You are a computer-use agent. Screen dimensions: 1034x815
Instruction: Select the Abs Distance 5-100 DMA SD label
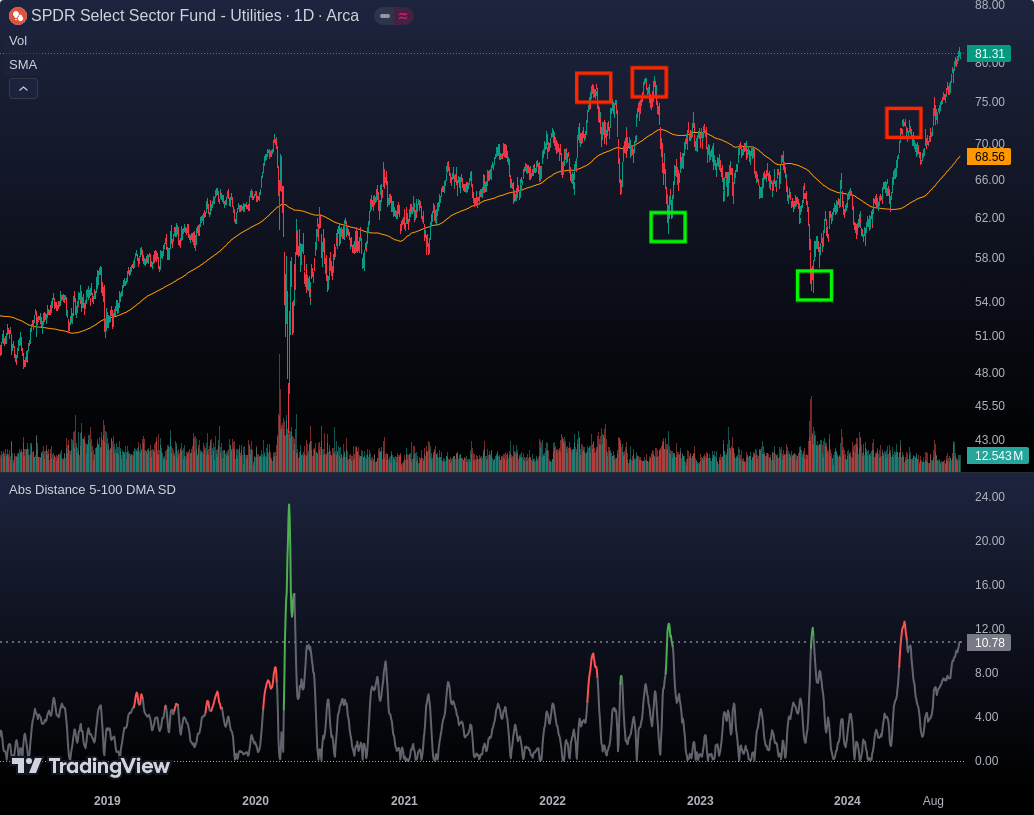92,490
